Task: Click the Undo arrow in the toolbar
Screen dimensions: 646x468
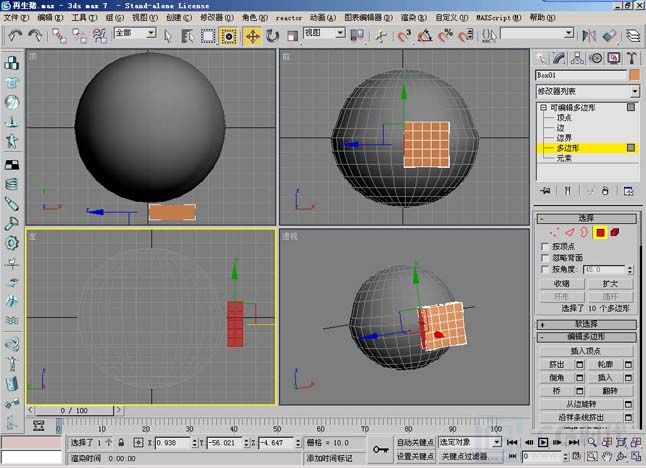Action: (x=15, y=36)
